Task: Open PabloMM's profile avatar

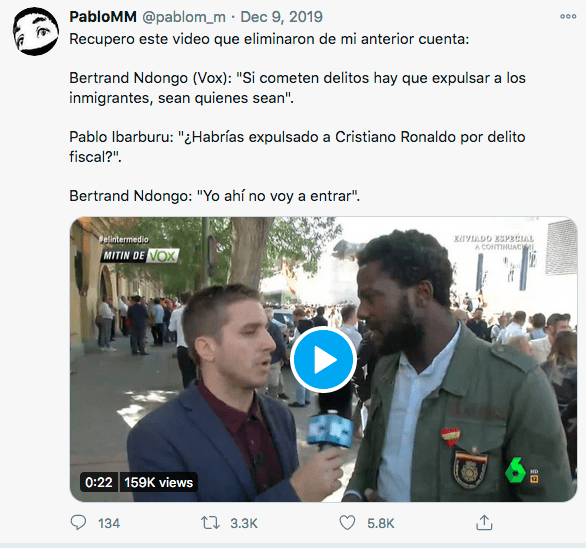Action: tap(36, 32)
